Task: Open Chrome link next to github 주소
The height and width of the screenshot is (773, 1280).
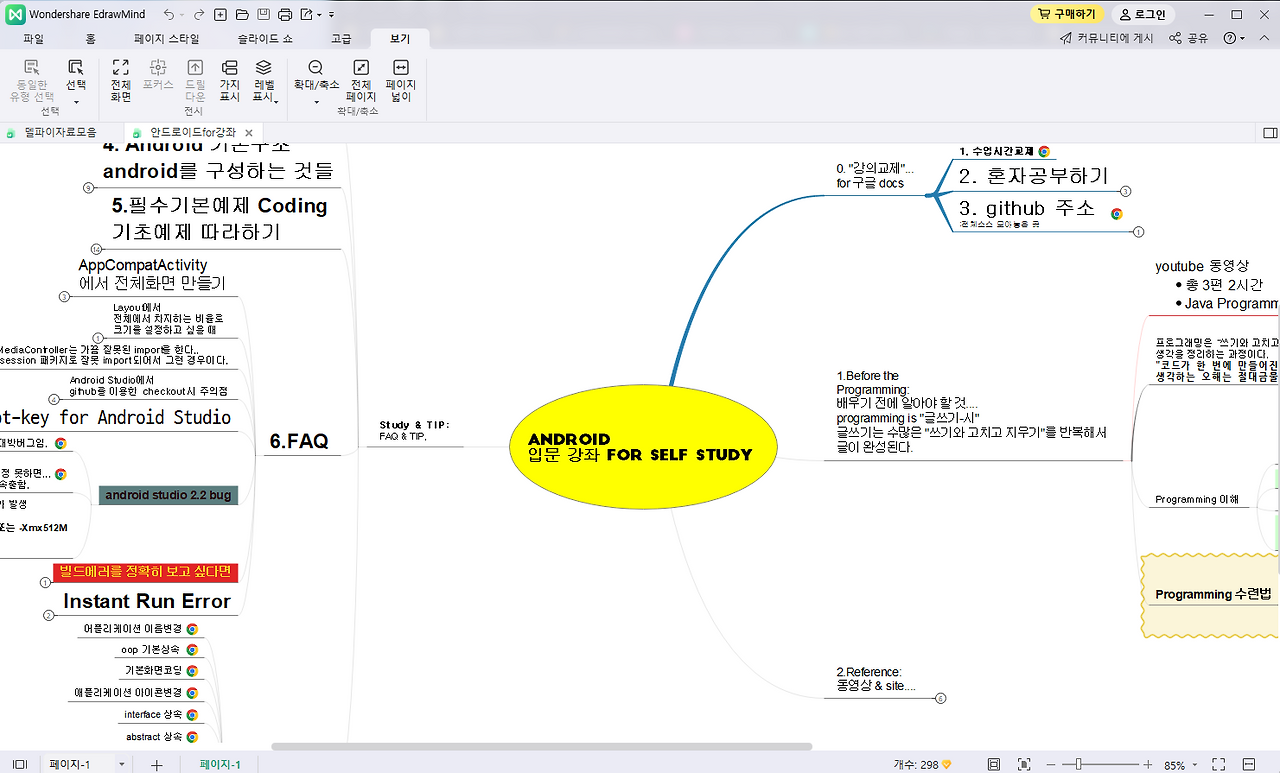Action: tap(1117, 213)
